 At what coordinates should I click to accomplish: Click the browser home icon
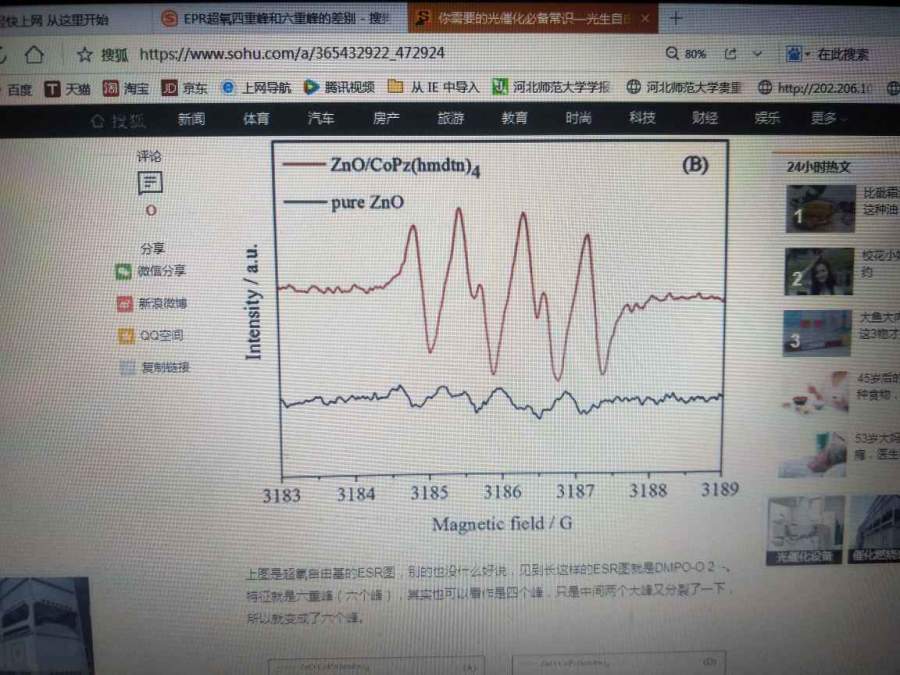[x=34, y=55]
